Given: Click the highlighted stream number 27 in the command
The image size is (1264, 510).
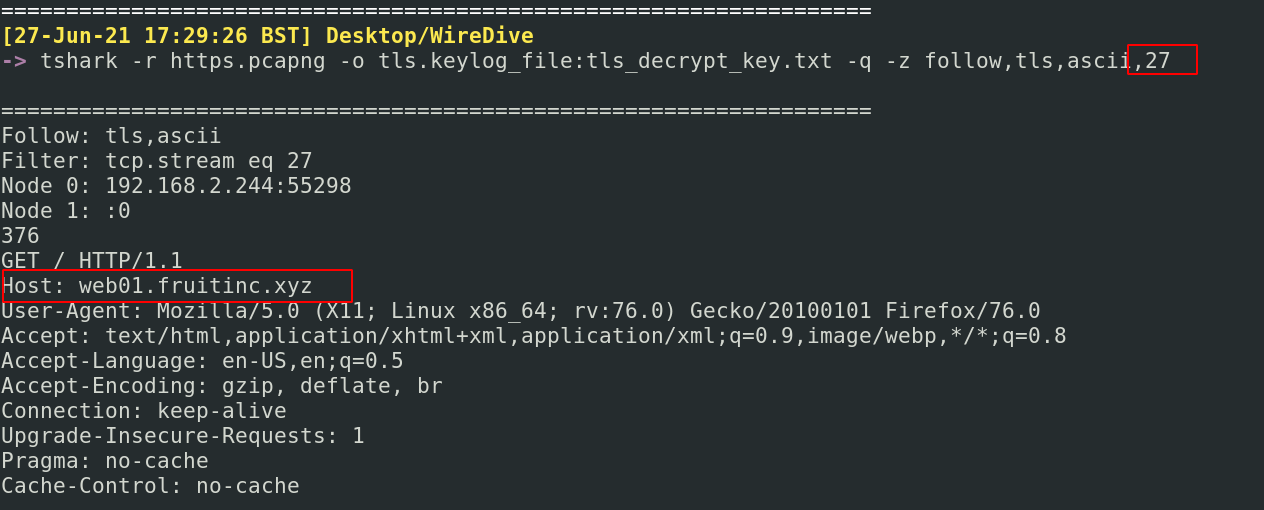Looking at the screenshot, I should pos(1158,61).
